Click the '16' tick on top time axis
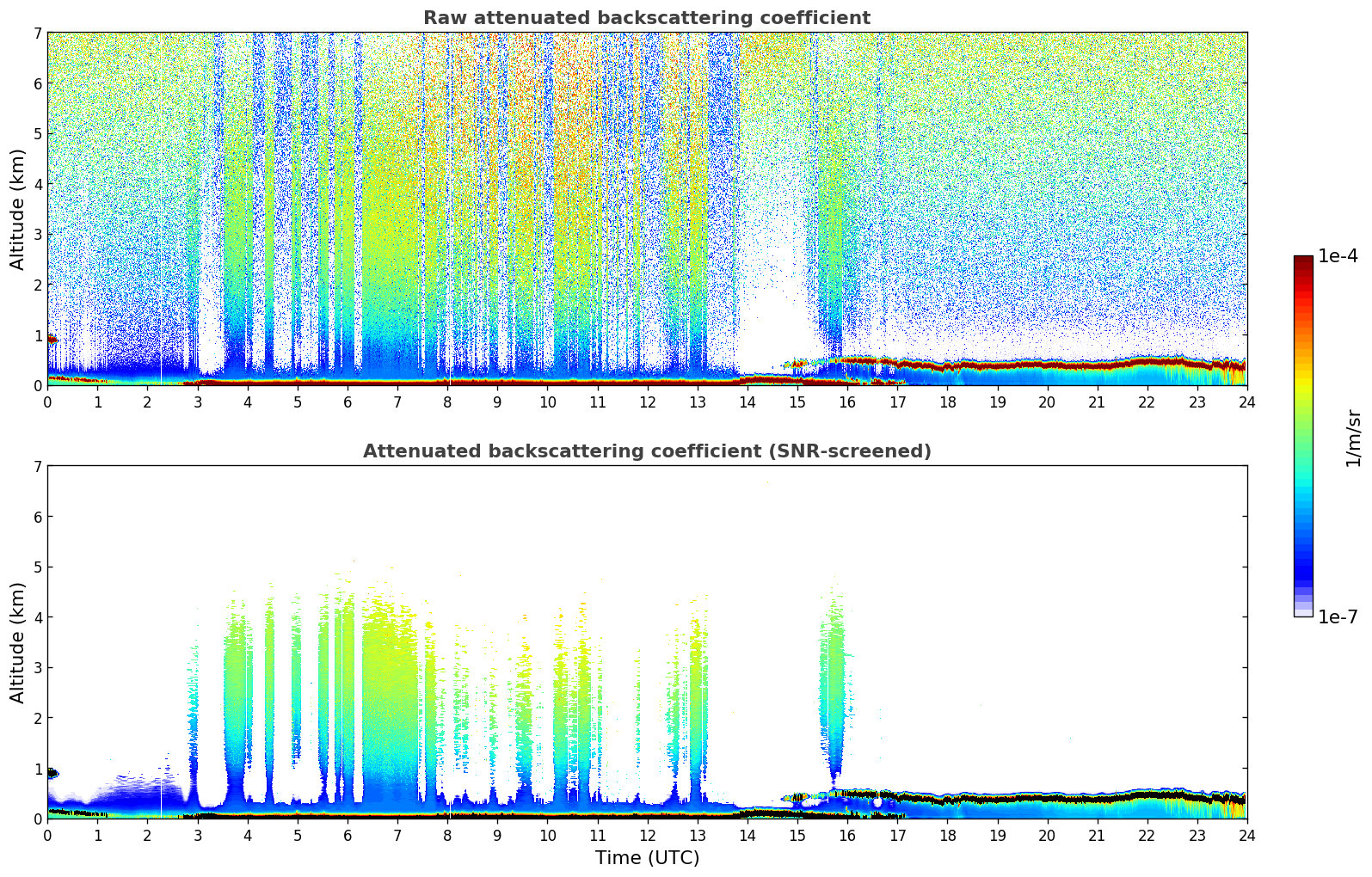This screenshot has height=877, width=1372. (x=847, y=402)
